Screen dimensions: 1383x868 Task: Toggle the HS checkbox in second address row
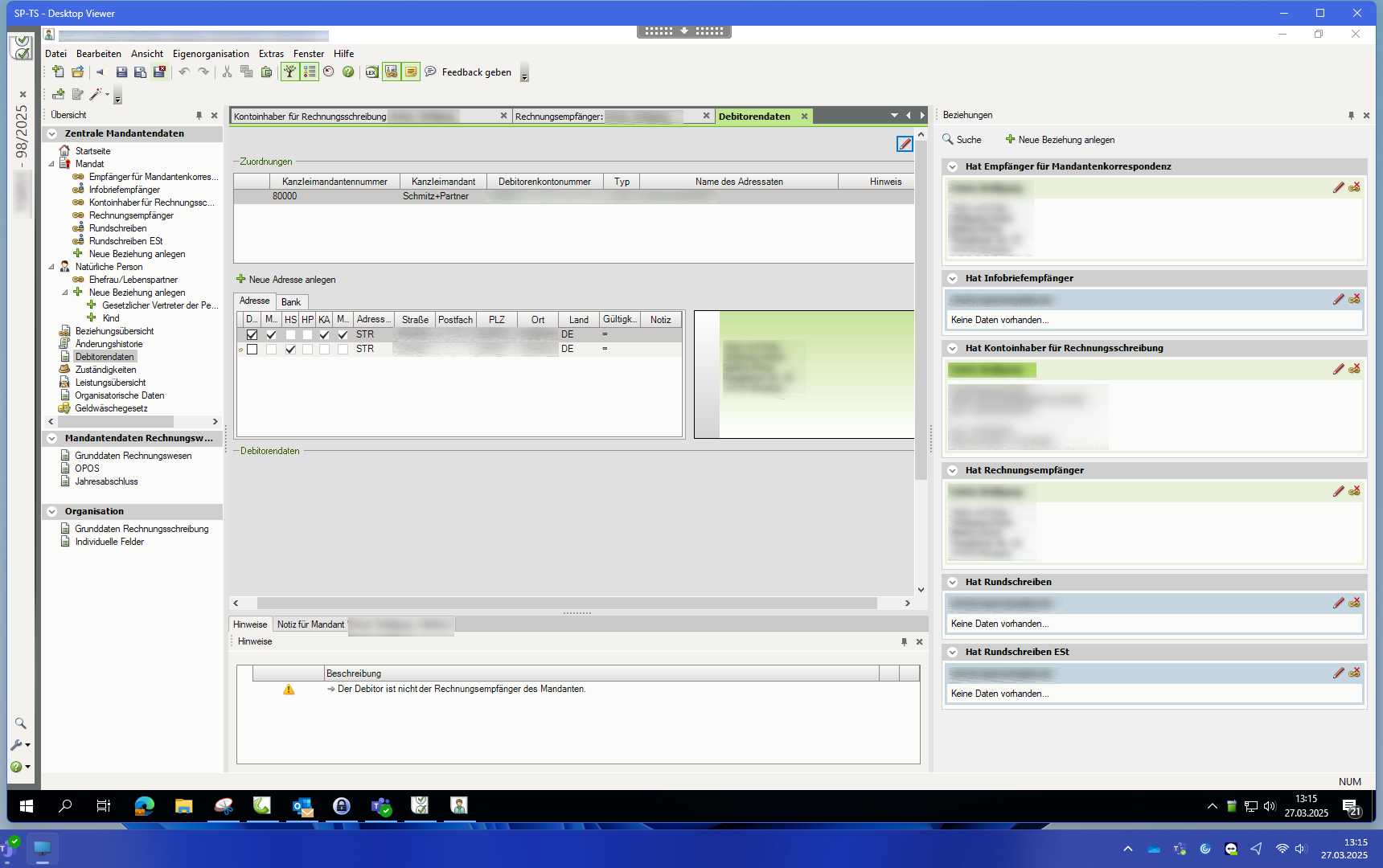pyautogui.click(x=290, y=350)
